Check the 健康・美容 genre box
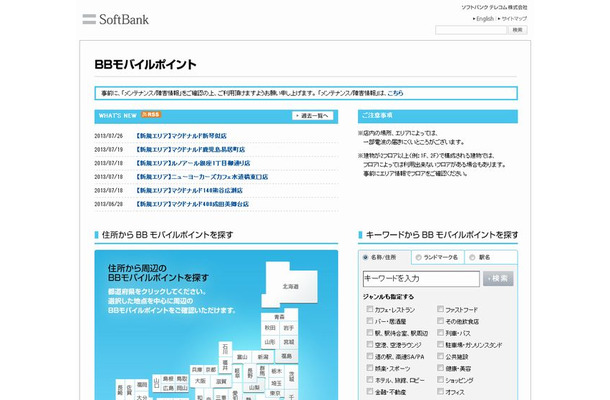Viewport: 610px width, 400px height. (x=440, y=368)
